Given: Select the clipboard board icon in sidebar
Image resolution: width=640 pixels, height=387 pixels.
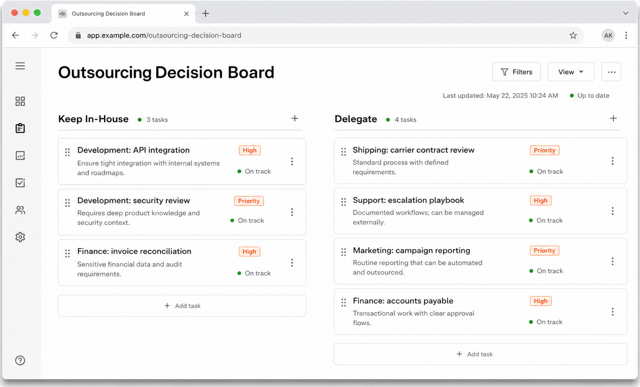Looking at the screenshot, I should [x=20, y=128].
